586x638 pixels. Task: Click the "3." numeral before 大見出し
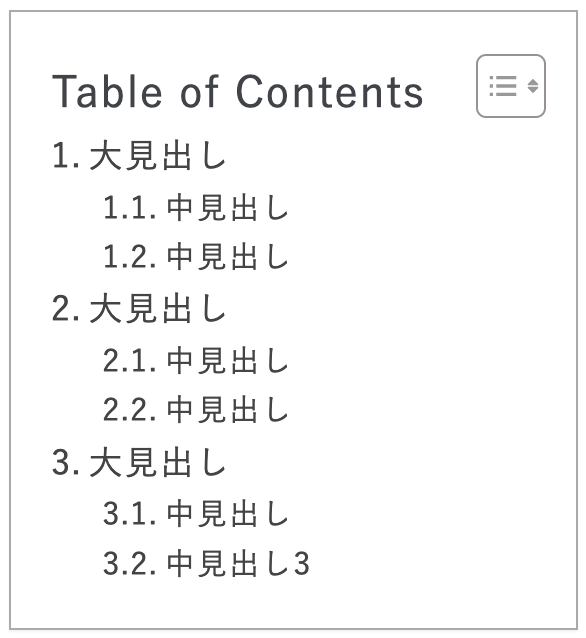click(66, 462)
